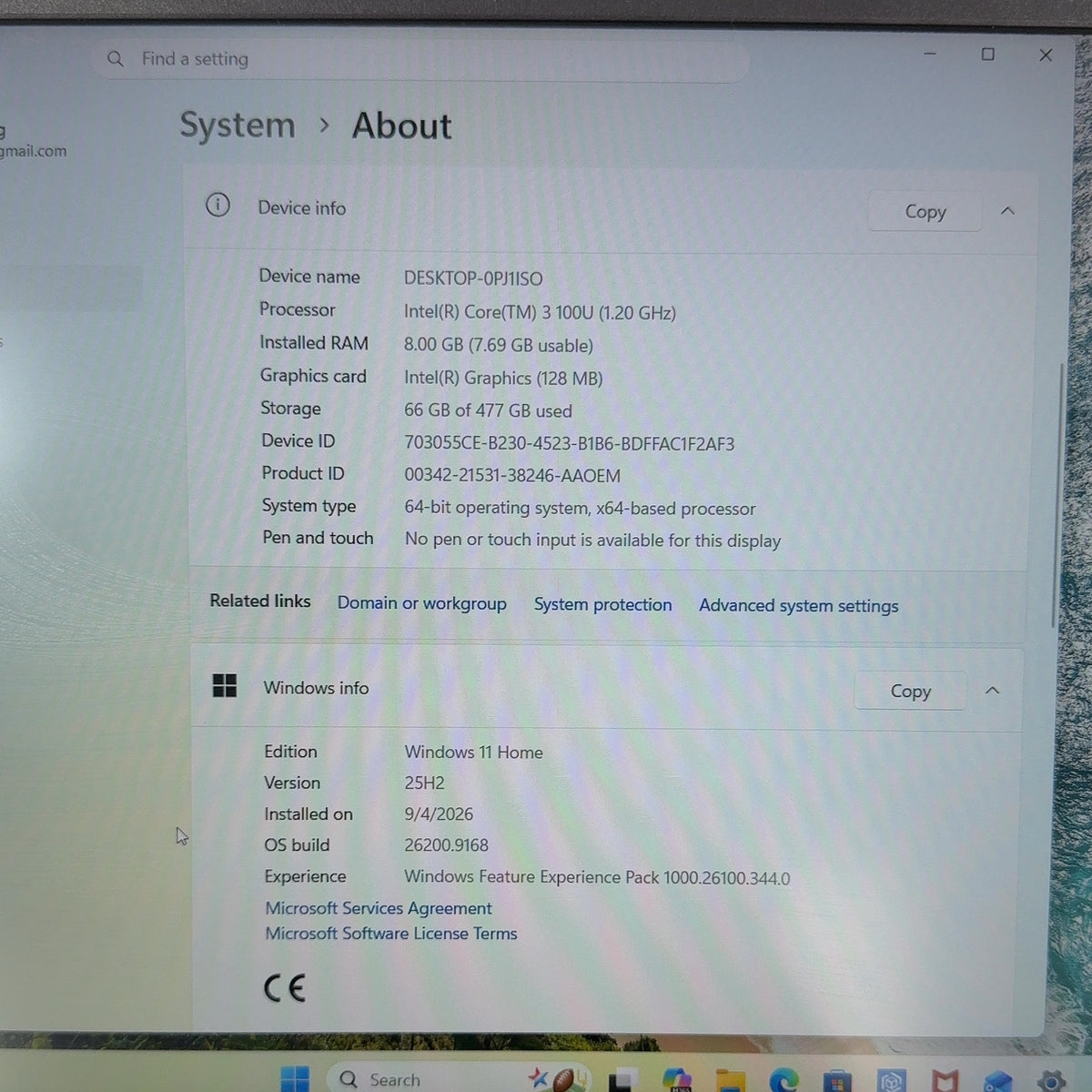Collapse the Windows info section
Viewport: 1092px width, 1092px height.
(x=993, y=691)
